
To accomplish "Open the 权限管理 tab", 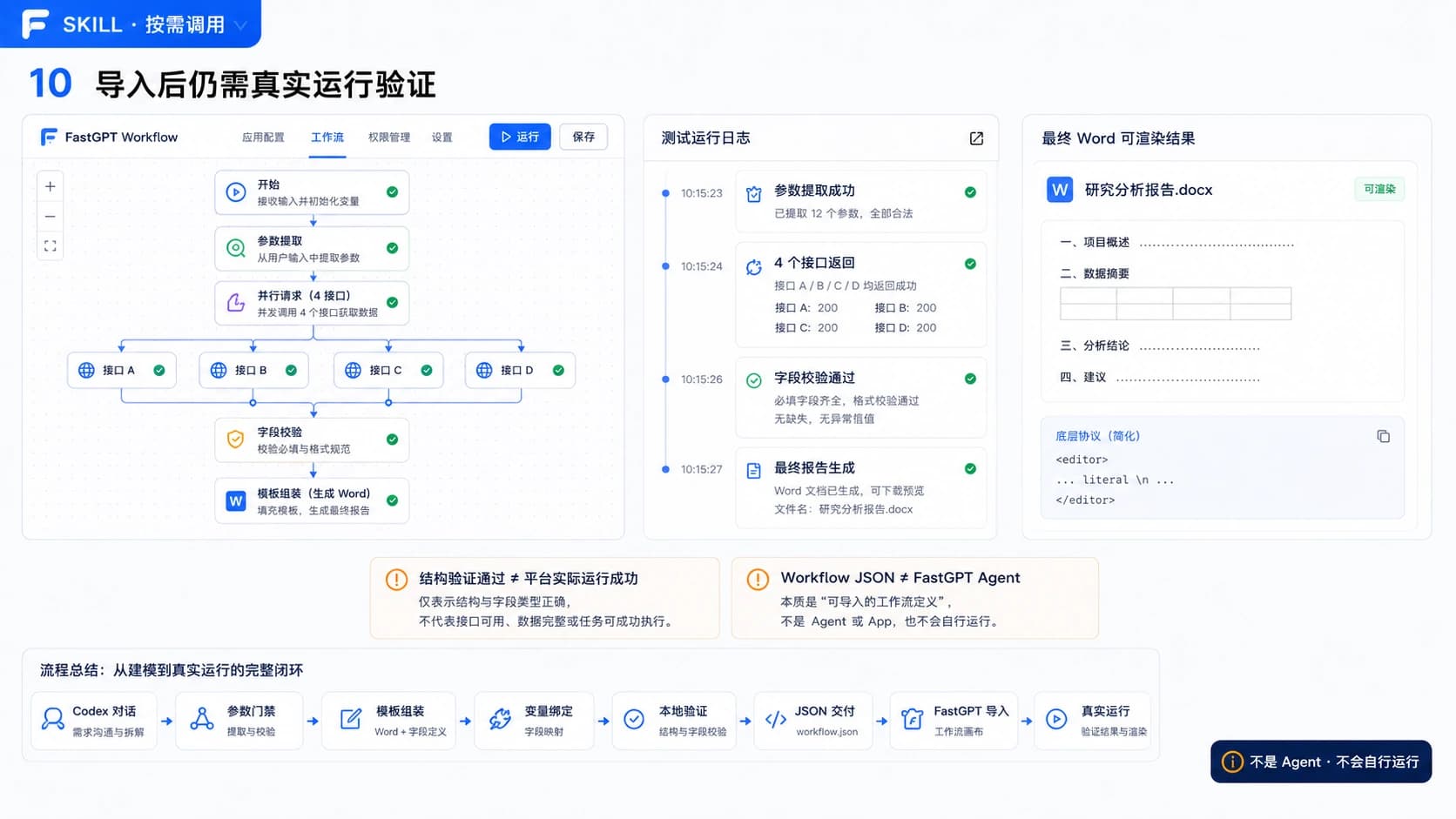I will point(389,138).
